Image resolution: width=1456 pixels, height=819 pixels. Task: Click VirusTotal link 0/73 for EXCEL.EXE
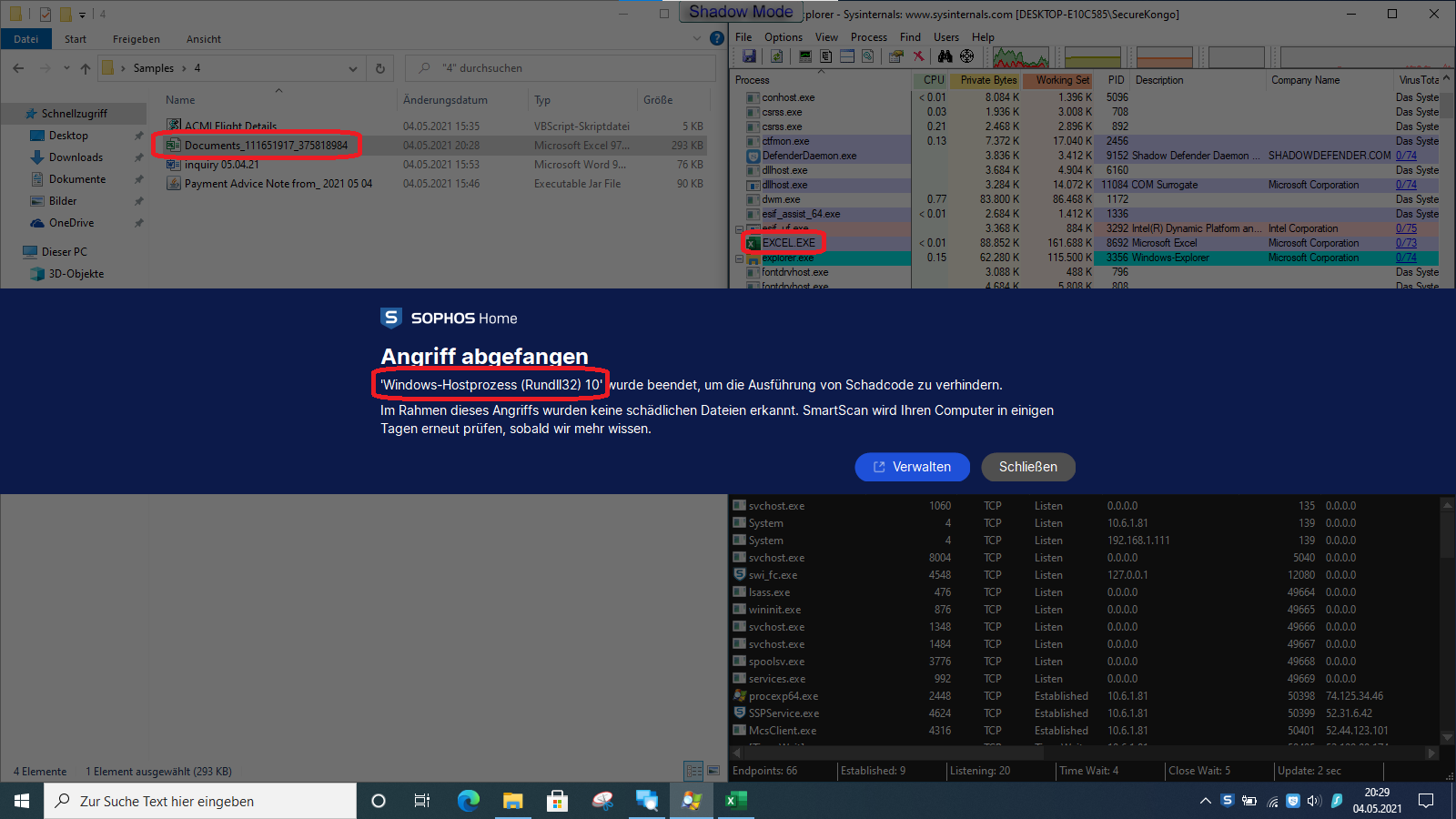(1406, 243)
